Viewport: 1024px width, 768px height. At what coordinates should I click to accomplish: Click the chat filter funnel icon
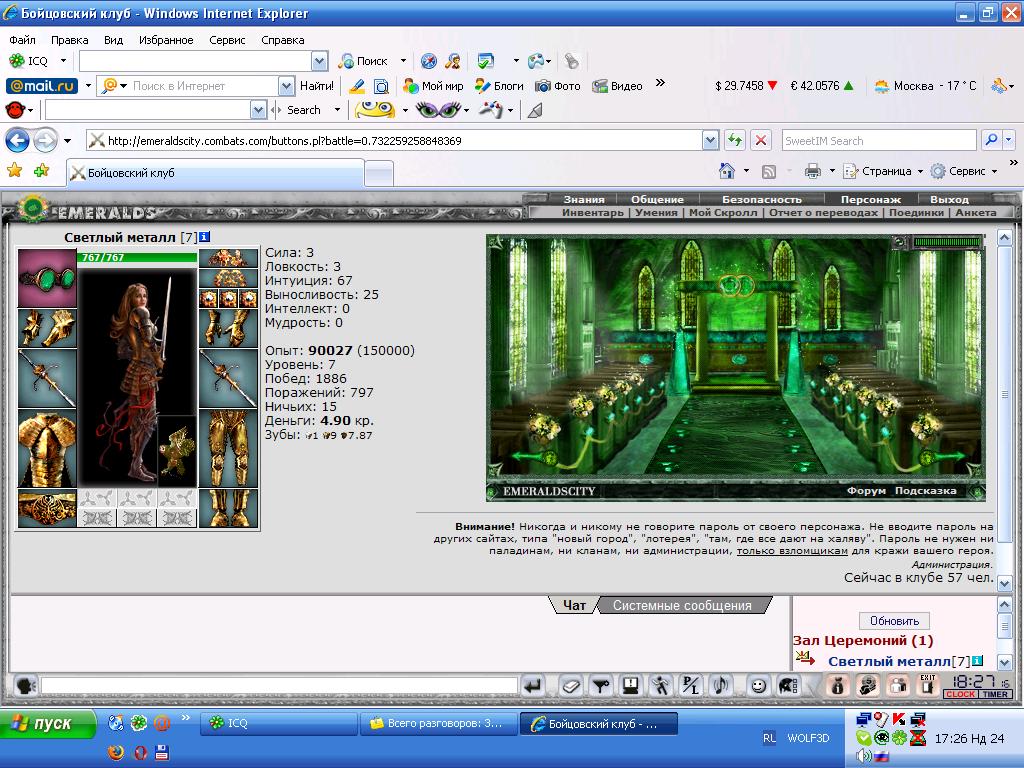600,686
